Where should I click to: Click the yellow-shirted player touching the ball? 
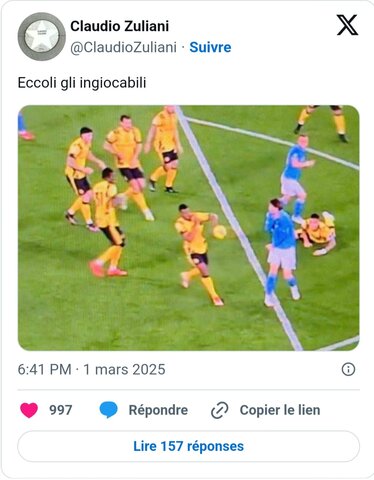point(197,253)
